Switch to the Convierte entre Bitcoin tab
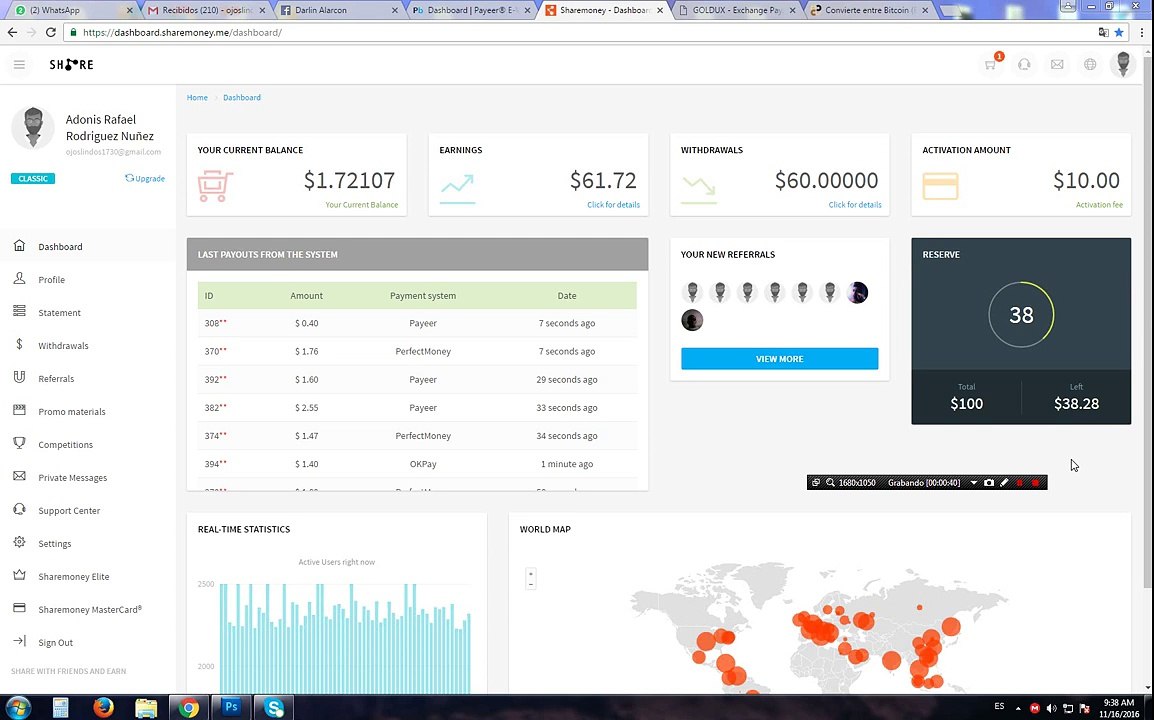Viewport: 1154px width, 720px height. 869,10
